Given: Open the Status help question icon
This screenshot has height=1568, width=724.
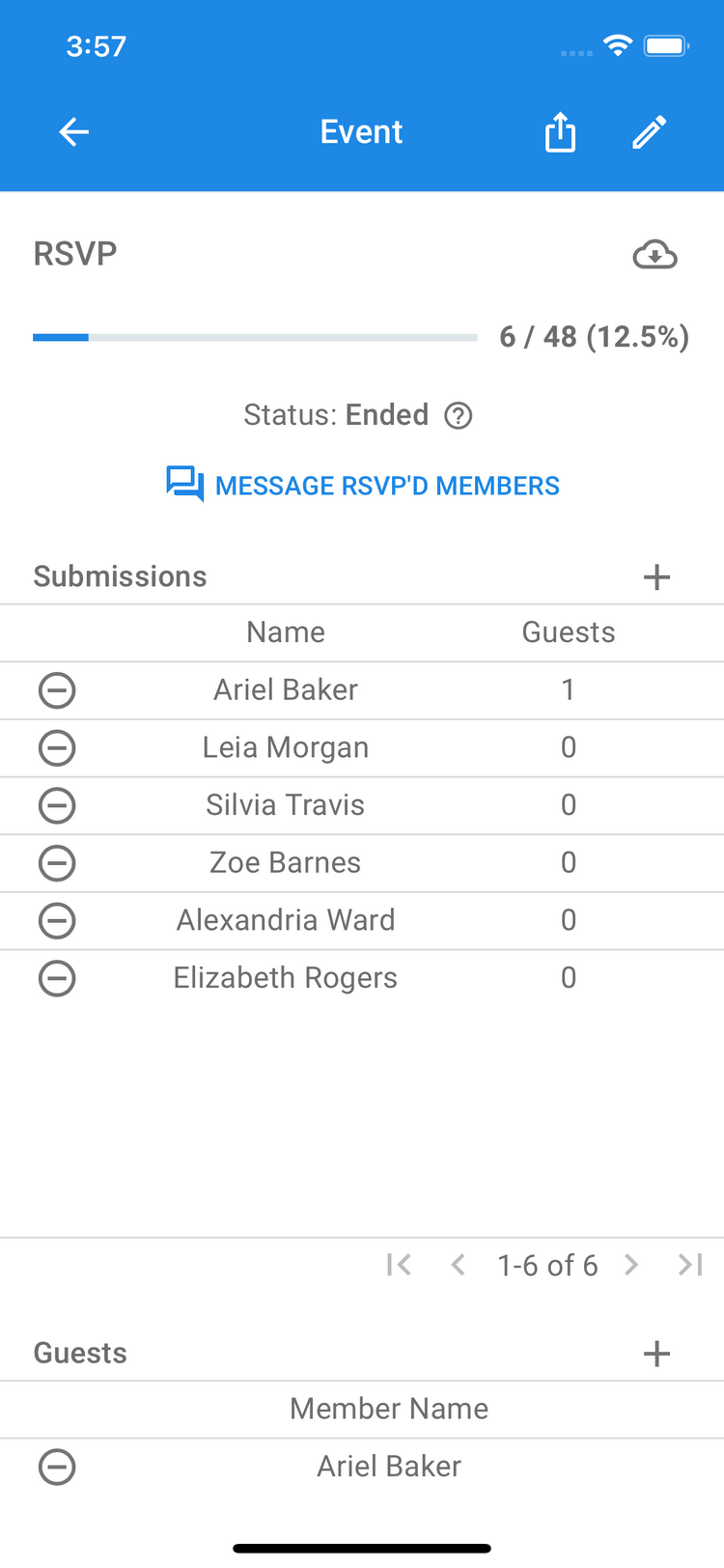Looking at the screenshot, I should [x=458, y=416].
